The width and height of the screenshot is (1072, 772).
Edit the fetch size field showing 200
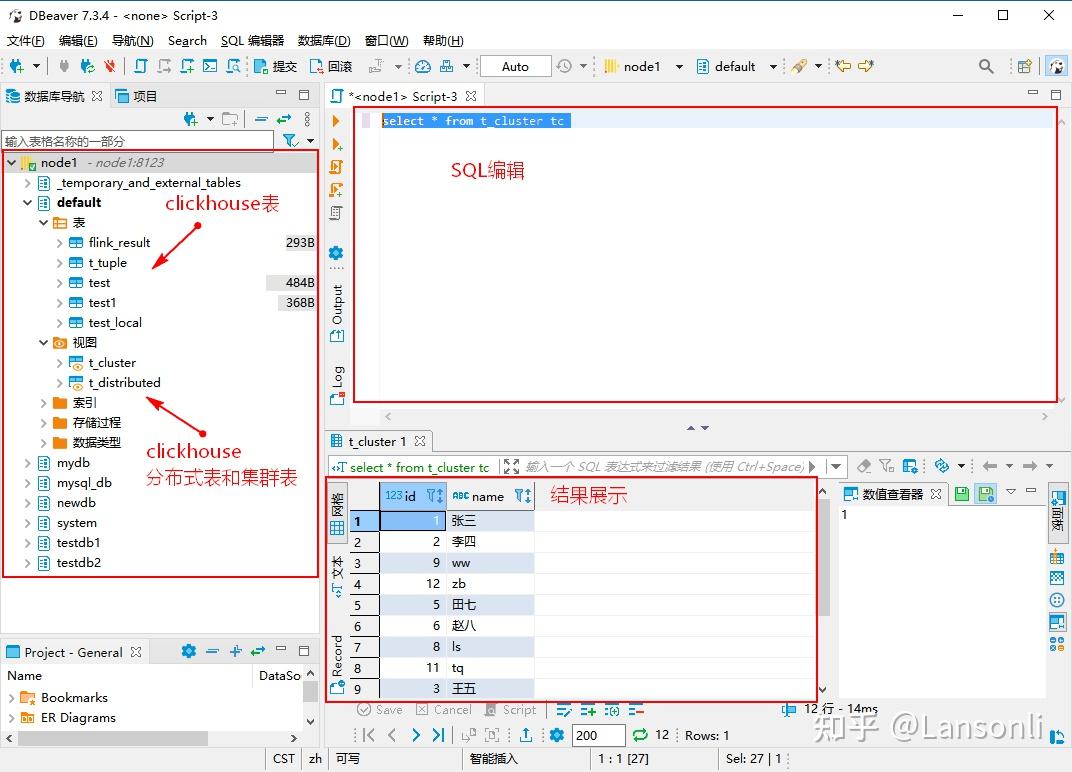(598, 734)
